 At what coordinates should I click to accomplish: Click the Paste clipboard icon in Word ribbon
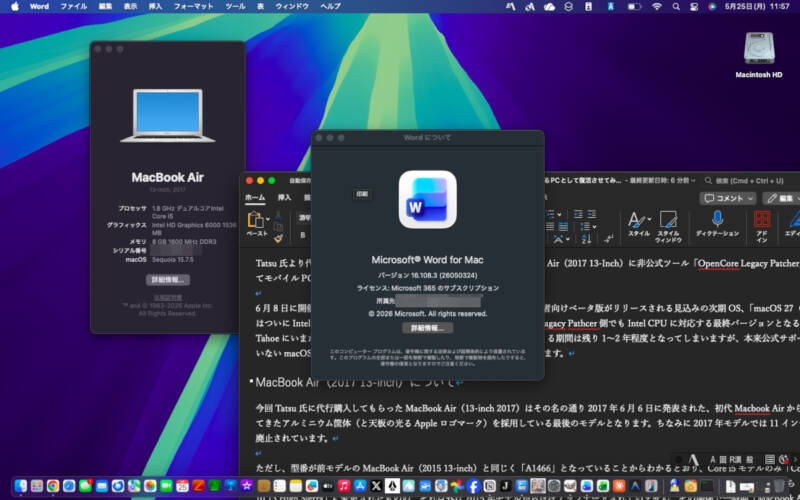[x=254, y=220]
